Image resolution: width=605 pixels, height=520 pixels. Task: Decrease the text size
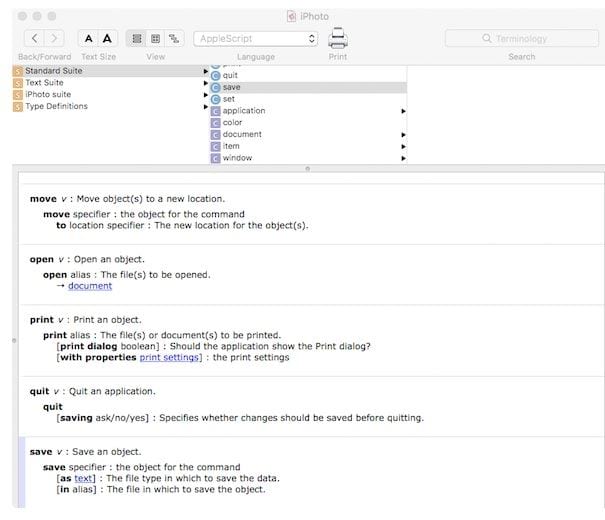pos(88,38)
